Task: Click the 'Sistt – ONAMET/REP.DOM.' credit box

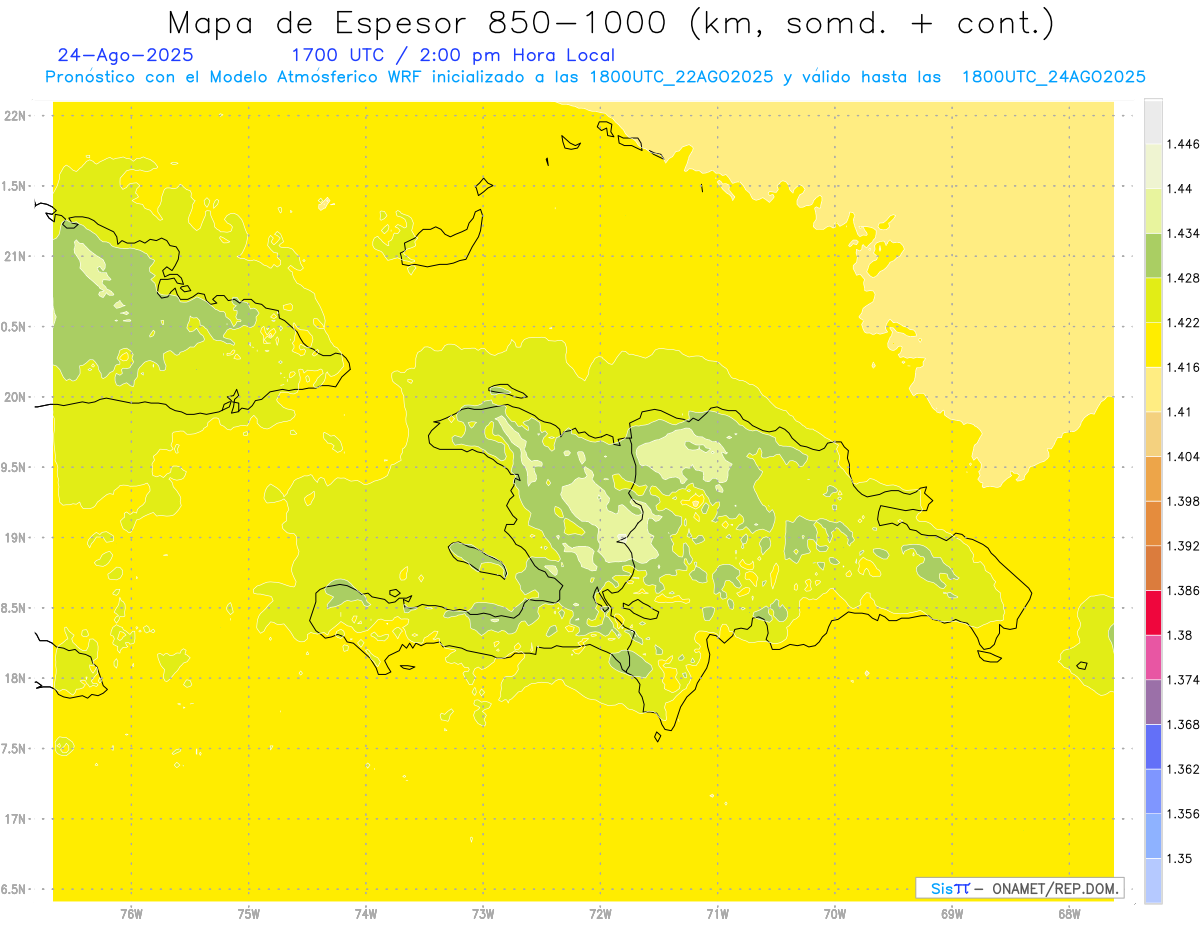Action: click(x=1020, y=888)
